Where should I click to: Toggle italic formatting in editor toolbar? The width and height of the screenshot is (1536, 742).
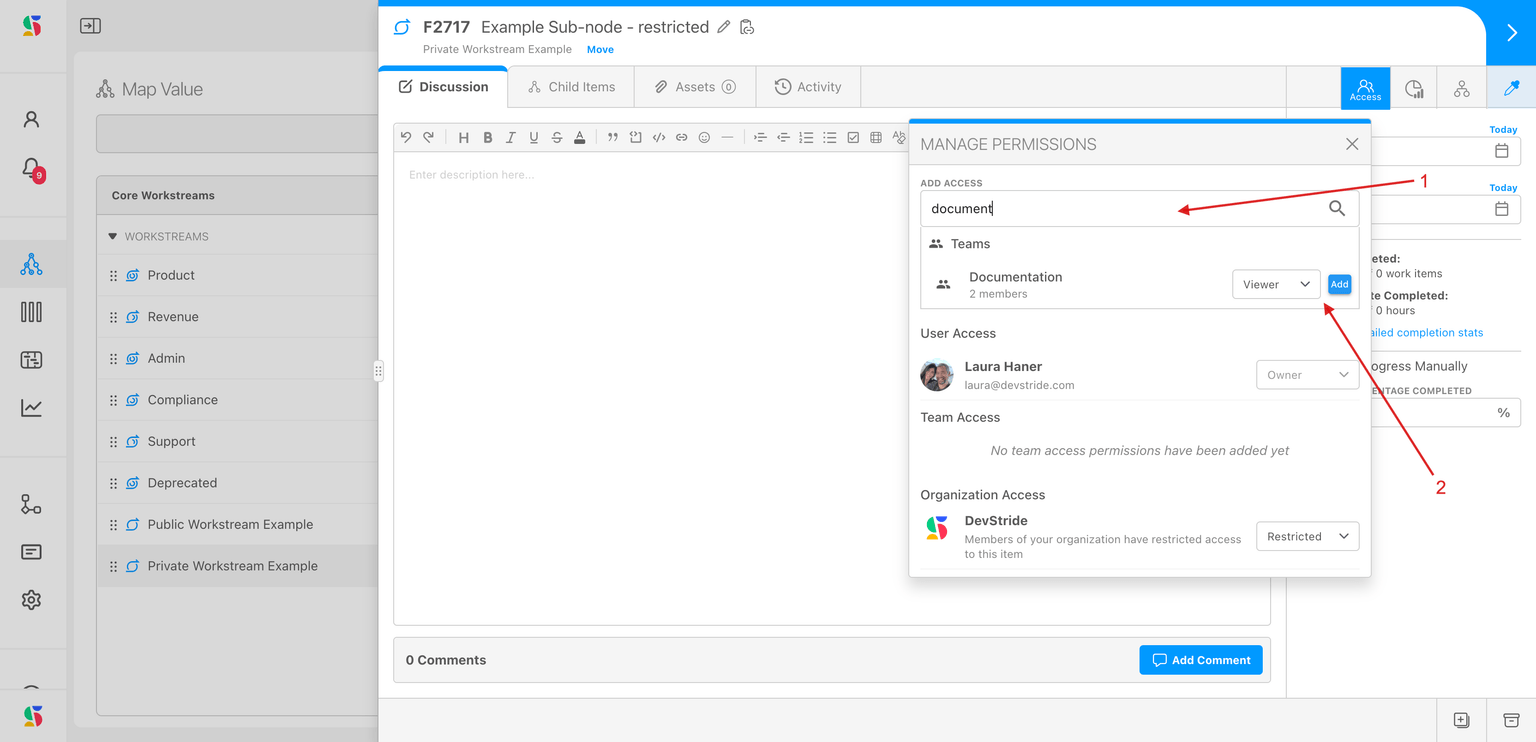coord(511,138)
